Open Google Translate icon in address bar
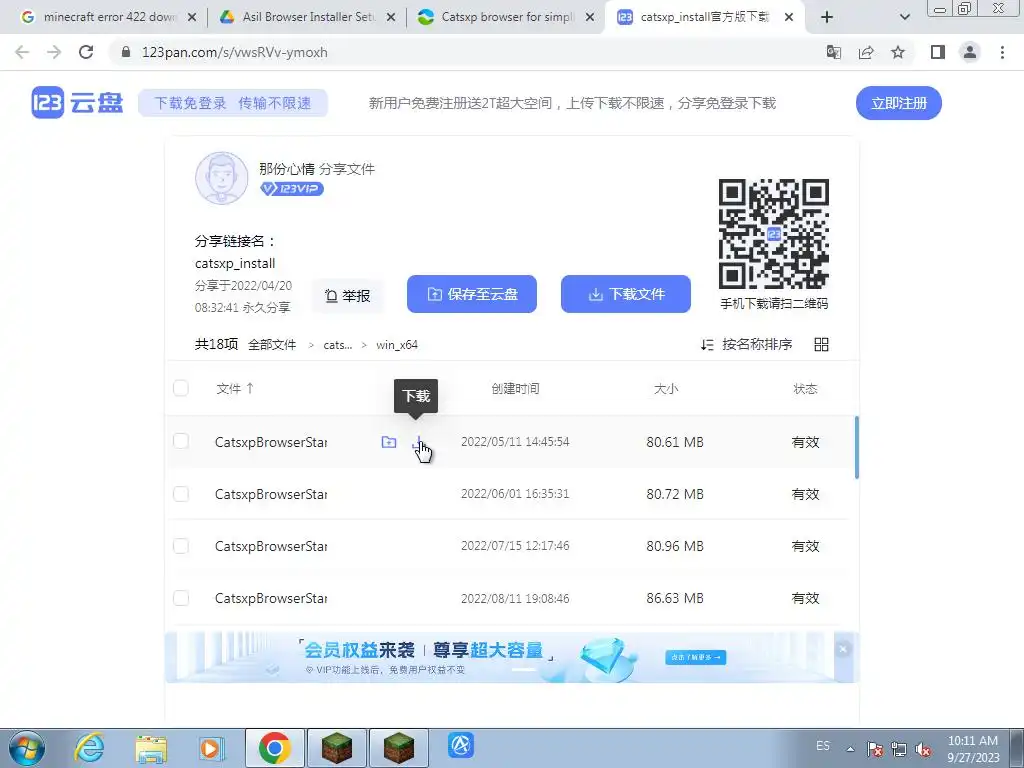Viewport: 1024px width, 768px height. point(833,52)
